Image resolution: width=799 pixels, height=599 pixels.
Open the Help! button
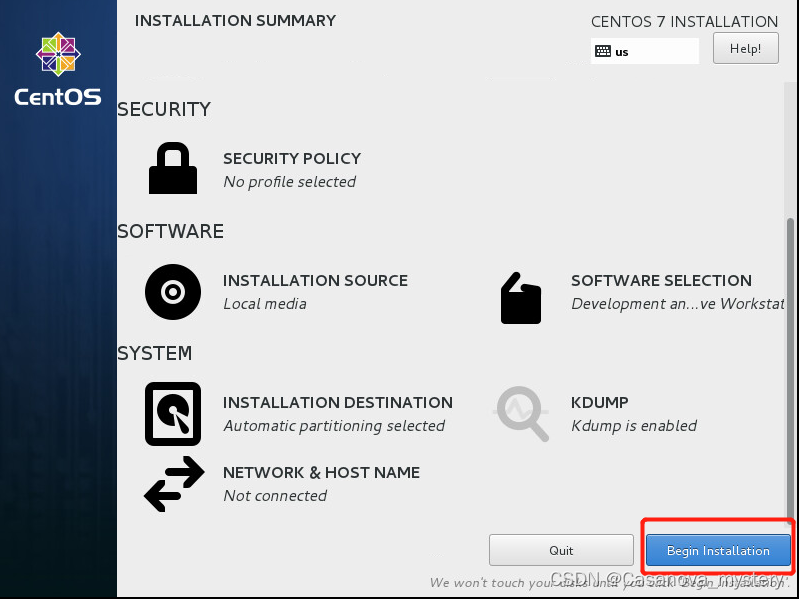point(745,48)
